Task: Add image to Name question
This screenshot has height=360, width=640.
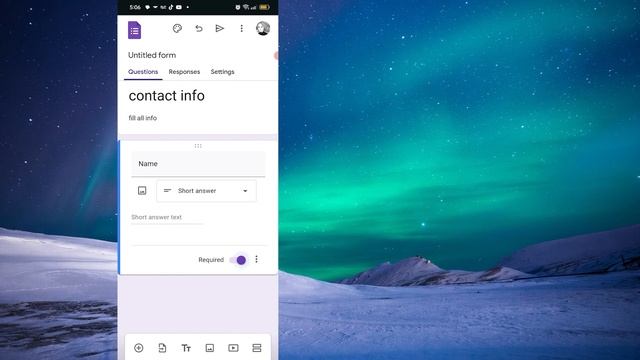Action: (142, 191)
